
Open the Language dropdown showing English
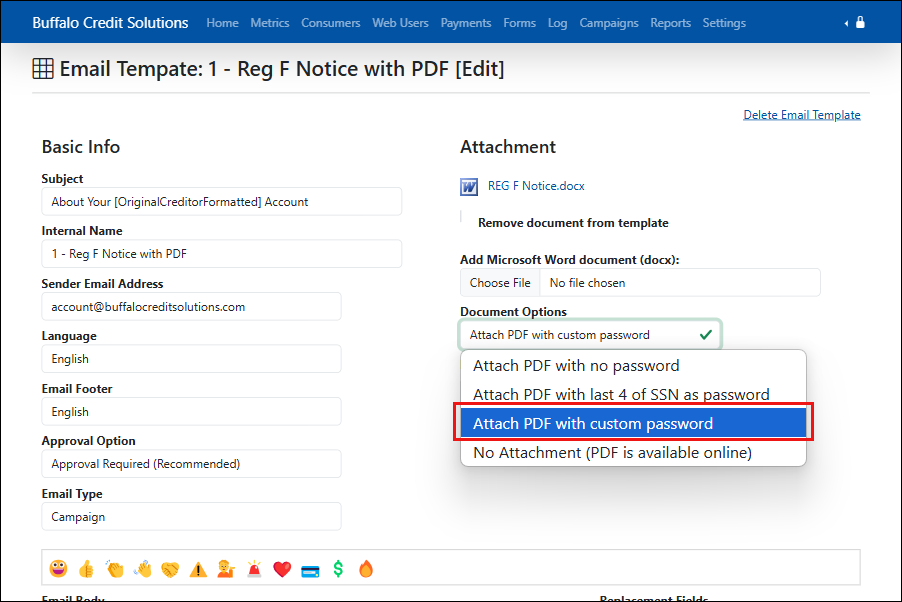(192, 359)
